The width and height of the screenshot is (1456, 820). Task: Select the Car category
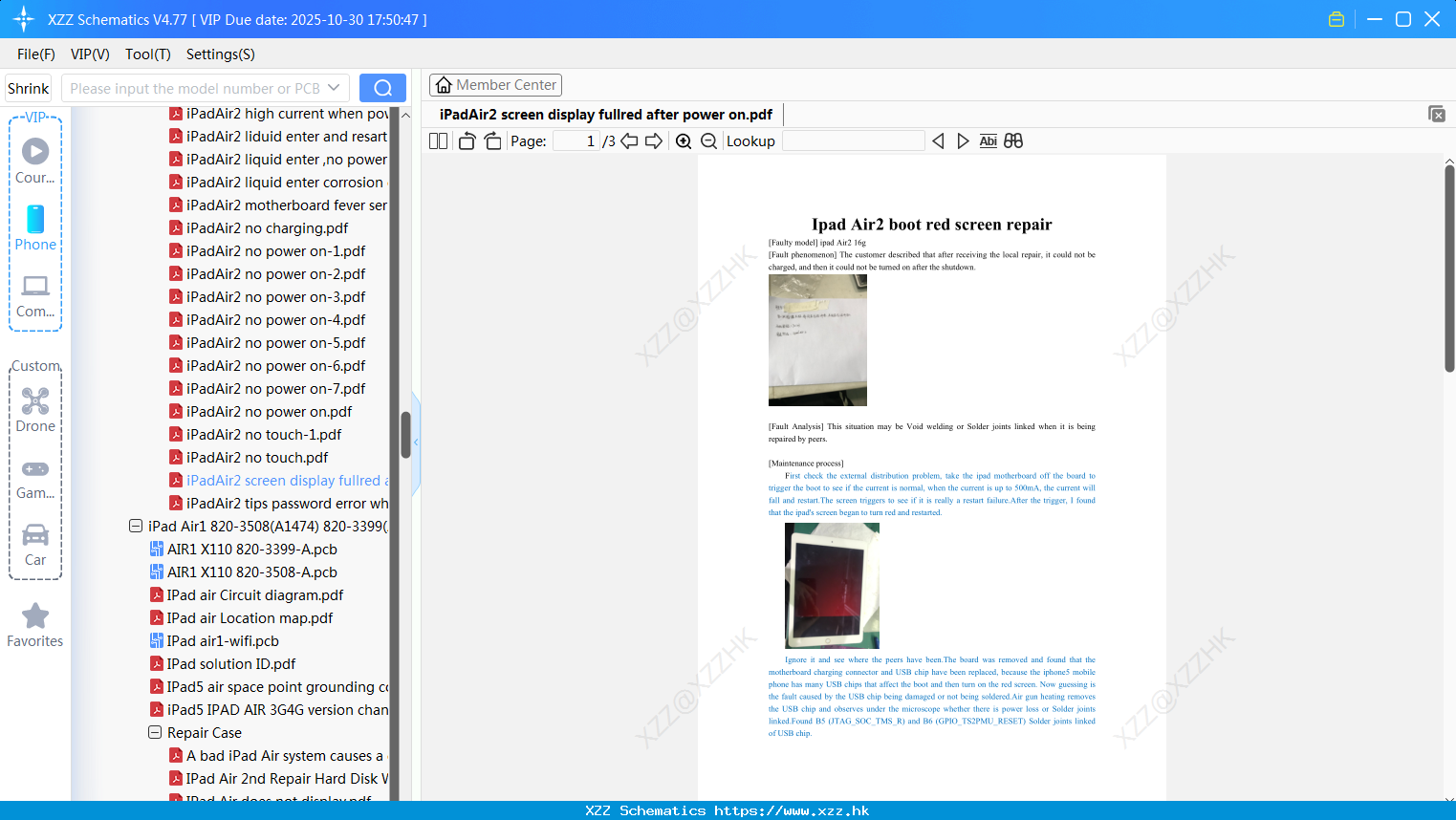click(35, 545)
